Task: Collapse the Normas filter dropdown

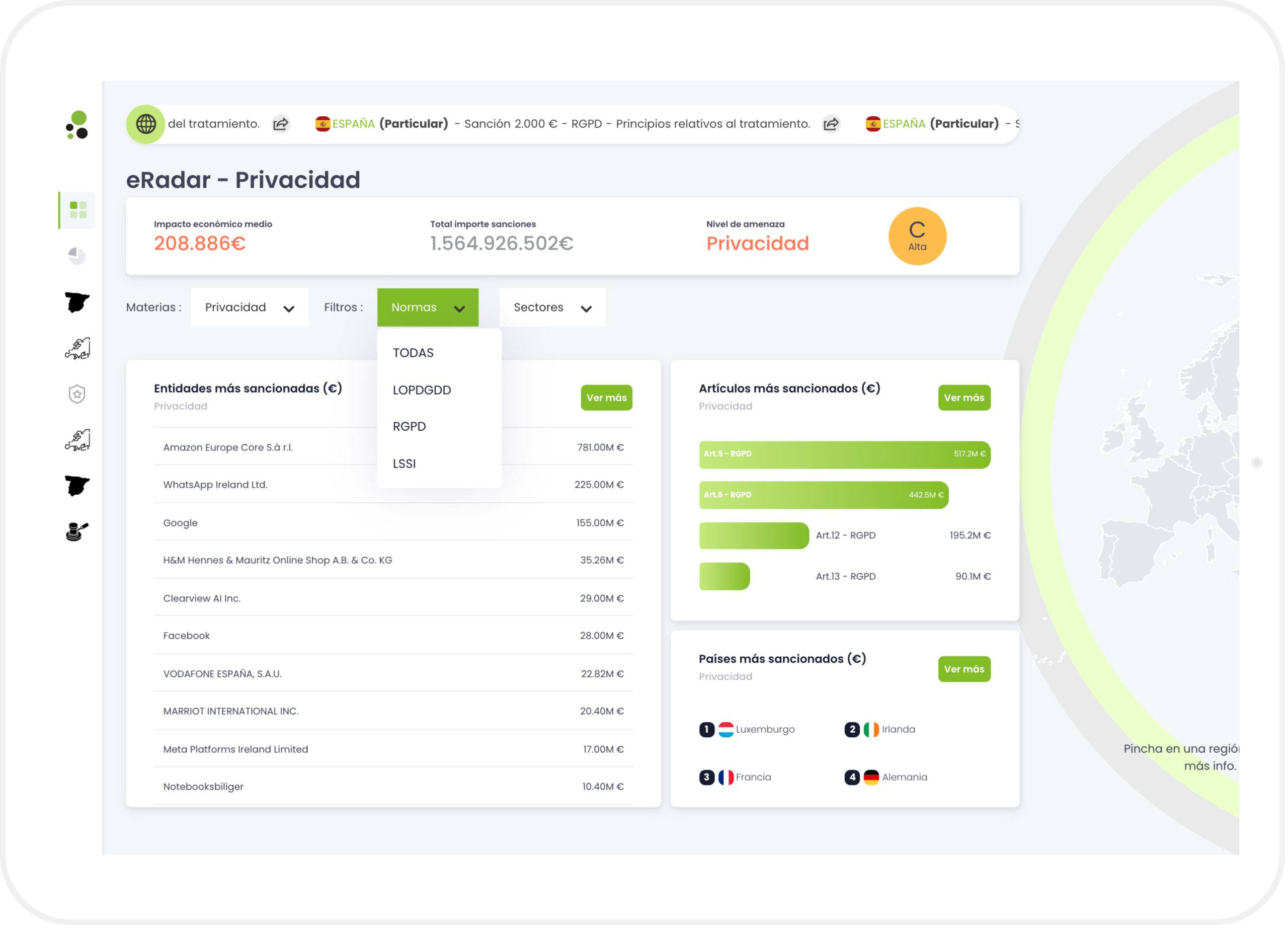Action: click(x=429, y=308)
